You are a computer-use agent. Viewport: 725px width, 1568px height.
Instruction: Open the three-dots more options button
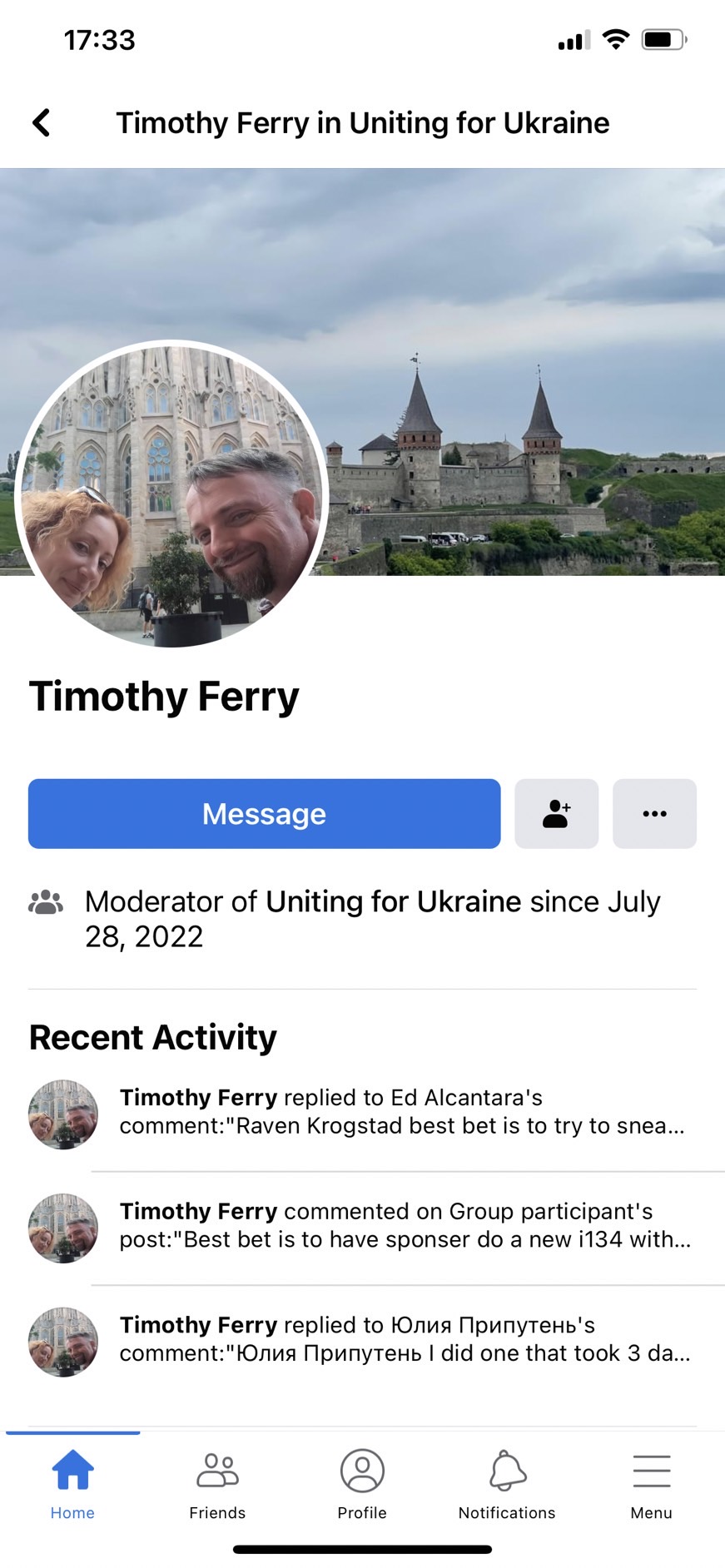point(654,813)
